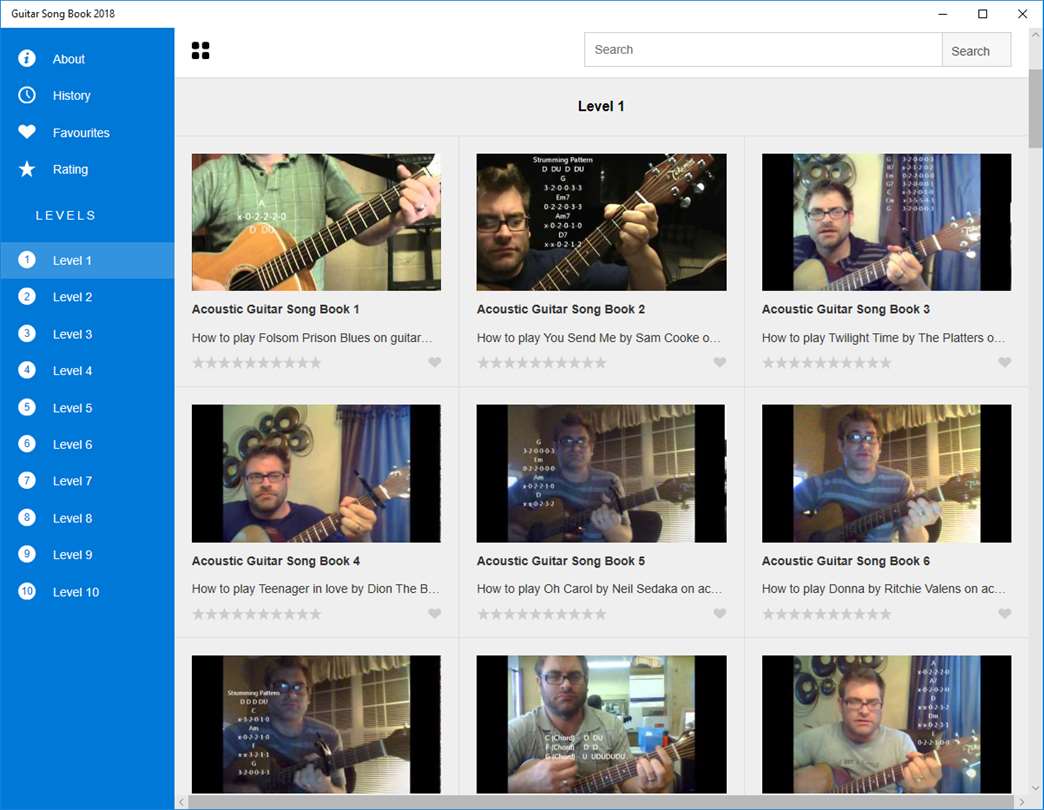This screenshot has height=810, width=1044.
Task: Favourite Acoustic Guitar Song Book 3 heart
Action: [x=1004, y=362]
